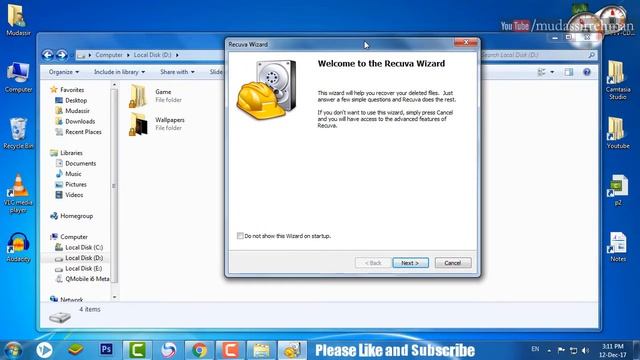Click the Explorer search box
This screenshot has width=640, height=360.
coord(539,55)
